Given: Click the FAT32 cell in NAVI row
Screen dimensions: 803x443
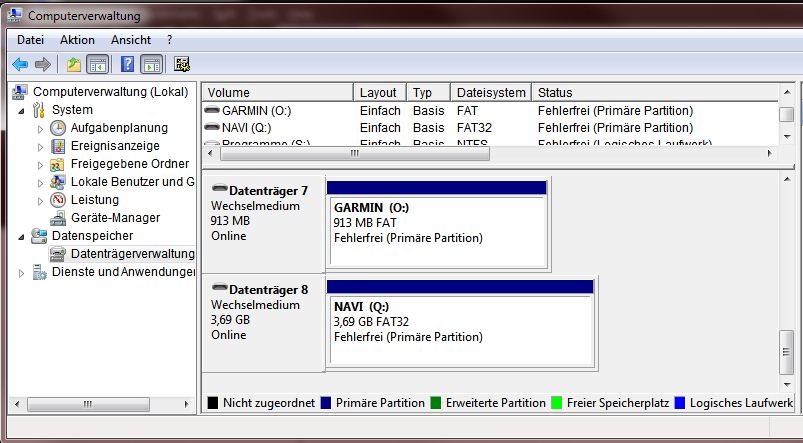Looking at the screenshot, I should point(474,127).
